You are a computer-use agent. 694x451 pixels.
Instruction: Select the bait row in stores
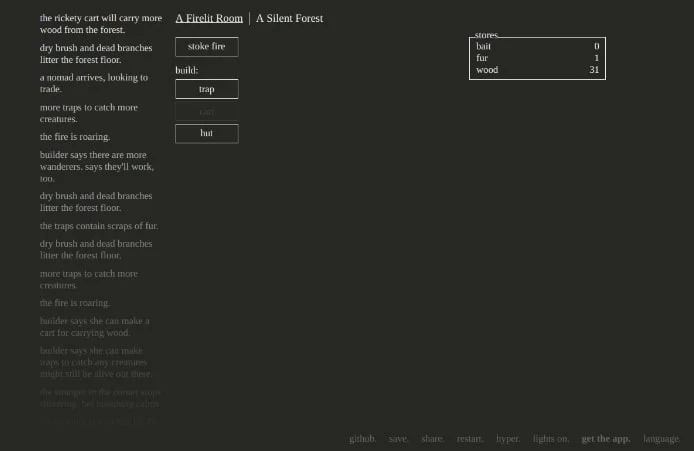tap(537, 46)
